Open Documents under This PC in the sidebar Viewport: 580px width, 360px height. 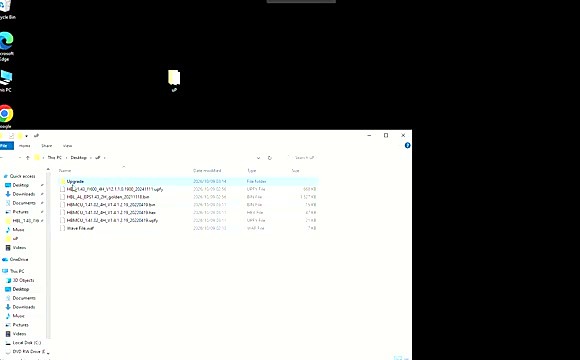tap(24, 298)
